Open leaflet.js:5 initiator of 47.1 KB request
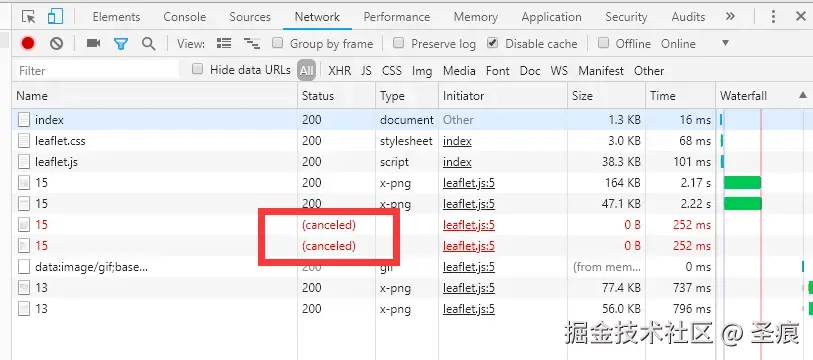The image size is (813, 360). [469, 204]
